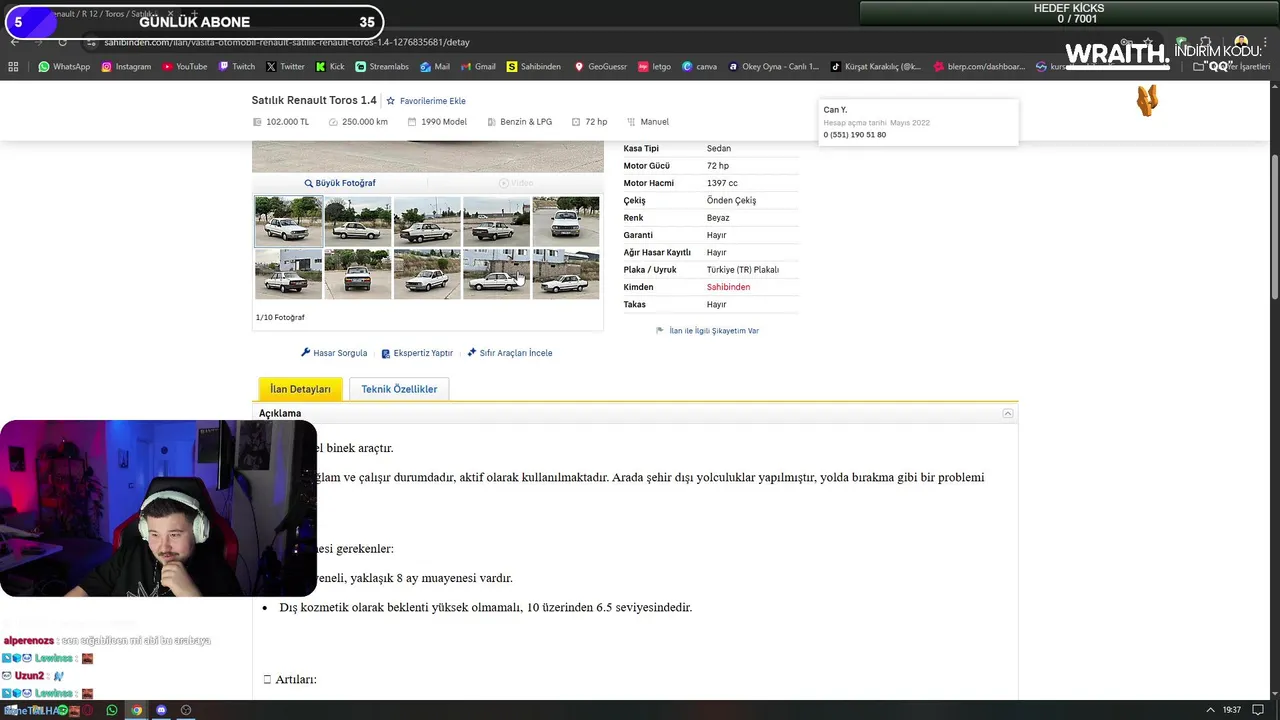Open the letgo bookmark
The image size is (1280, 720).
pyautogui.click(x=654, y=67)
